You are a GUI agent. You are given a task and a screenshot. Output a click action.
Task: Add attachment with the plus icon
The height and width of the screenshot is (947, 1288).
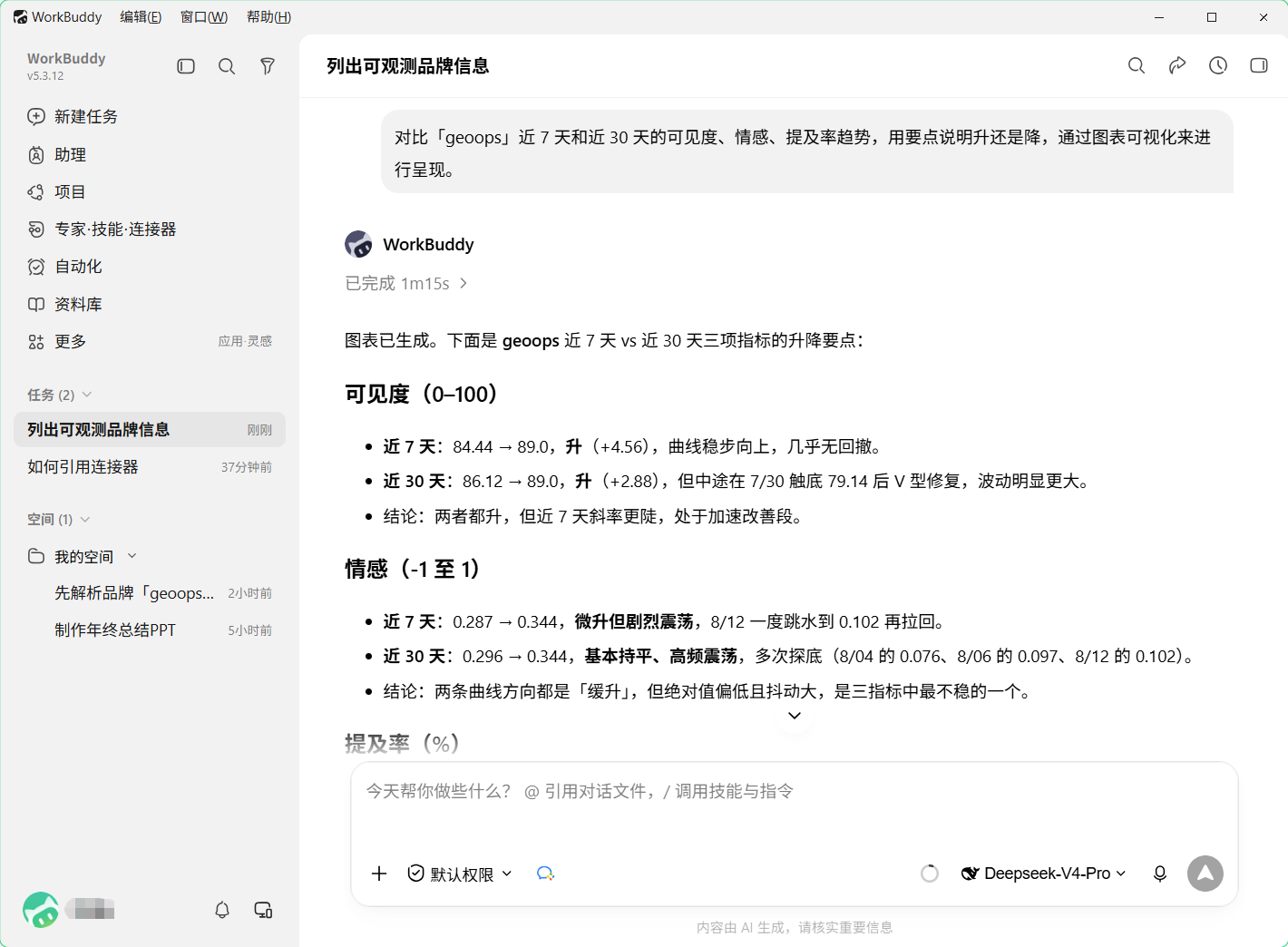coord(379,874)
